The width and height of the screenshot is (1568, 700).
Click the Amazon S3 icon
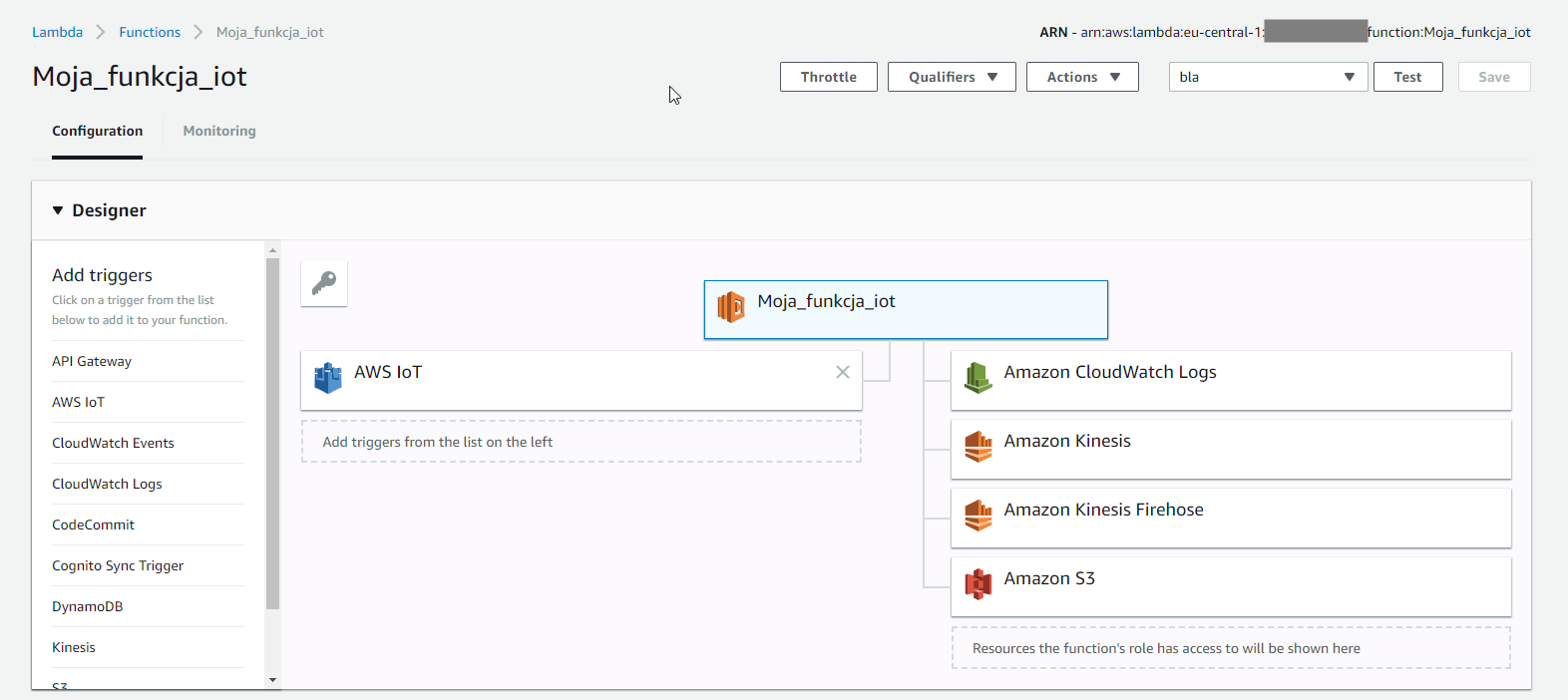(x=979, y=584)
